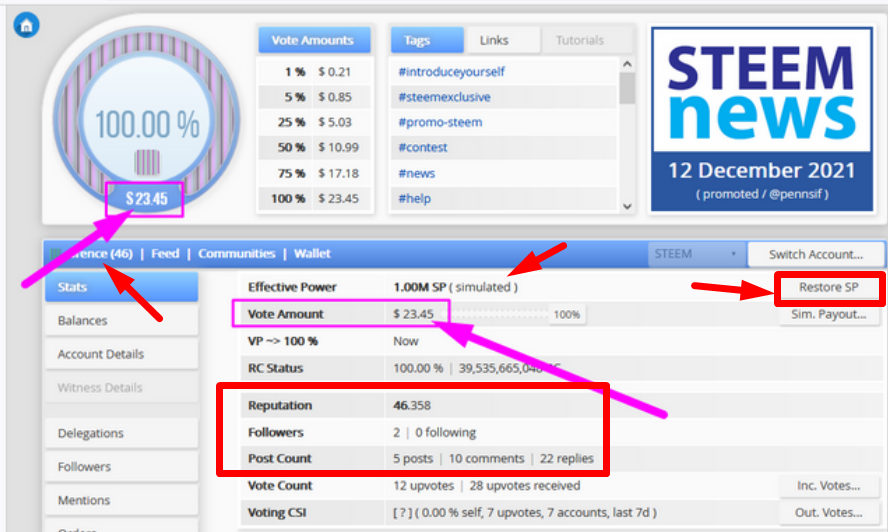
Task: Click the tags list scroll up arrow
Action: [x=627, y=64]
